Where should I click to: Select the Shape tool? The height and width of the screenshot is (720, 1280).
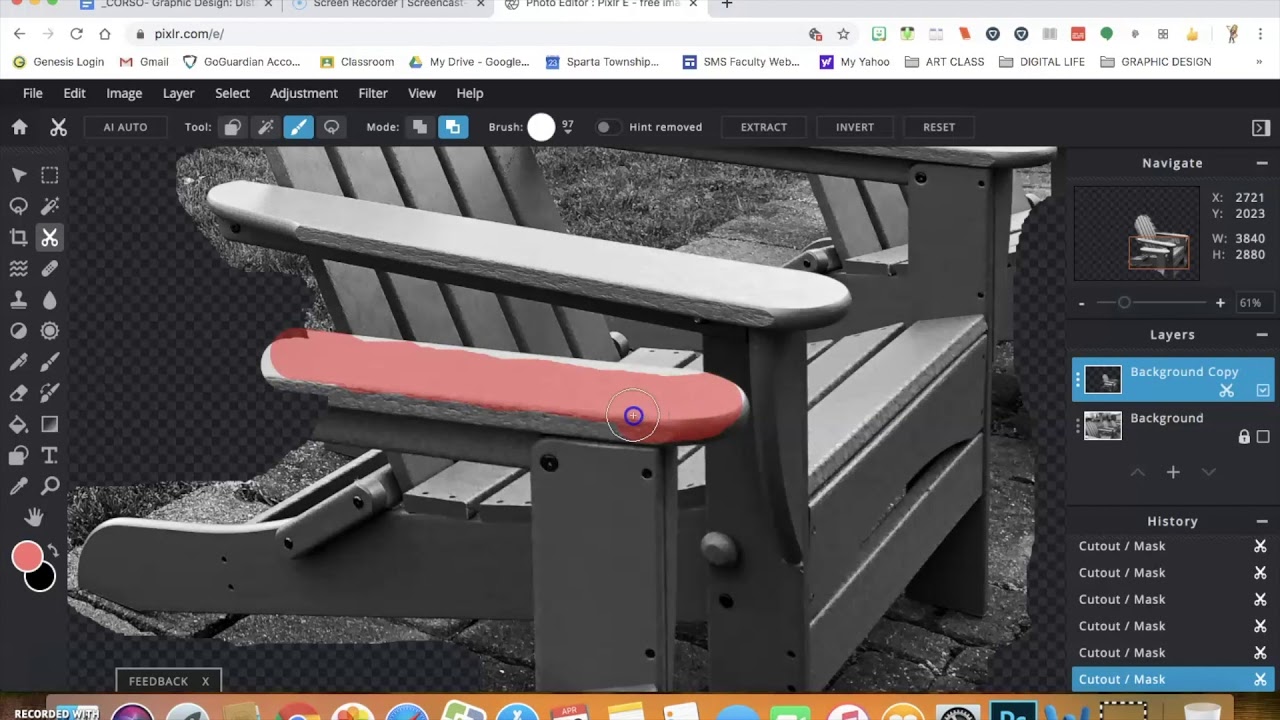pyautogui.click(x=18, y=456)
